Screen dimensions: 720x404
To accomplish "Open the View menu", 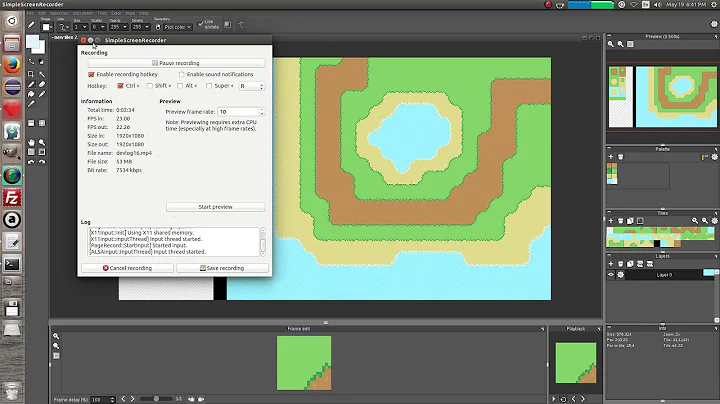I will coord(130,13).
